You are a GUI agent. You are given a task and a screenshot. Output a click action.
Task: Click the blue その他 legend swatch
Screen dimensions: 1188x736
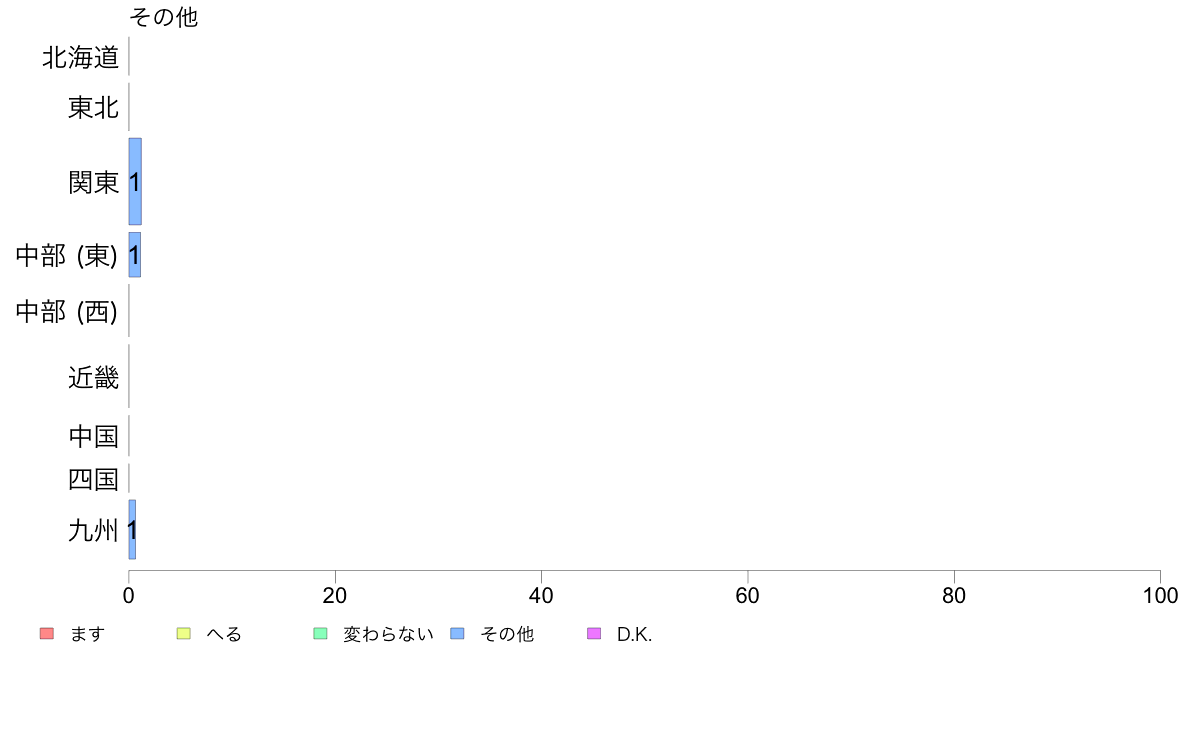coord(457,634)
